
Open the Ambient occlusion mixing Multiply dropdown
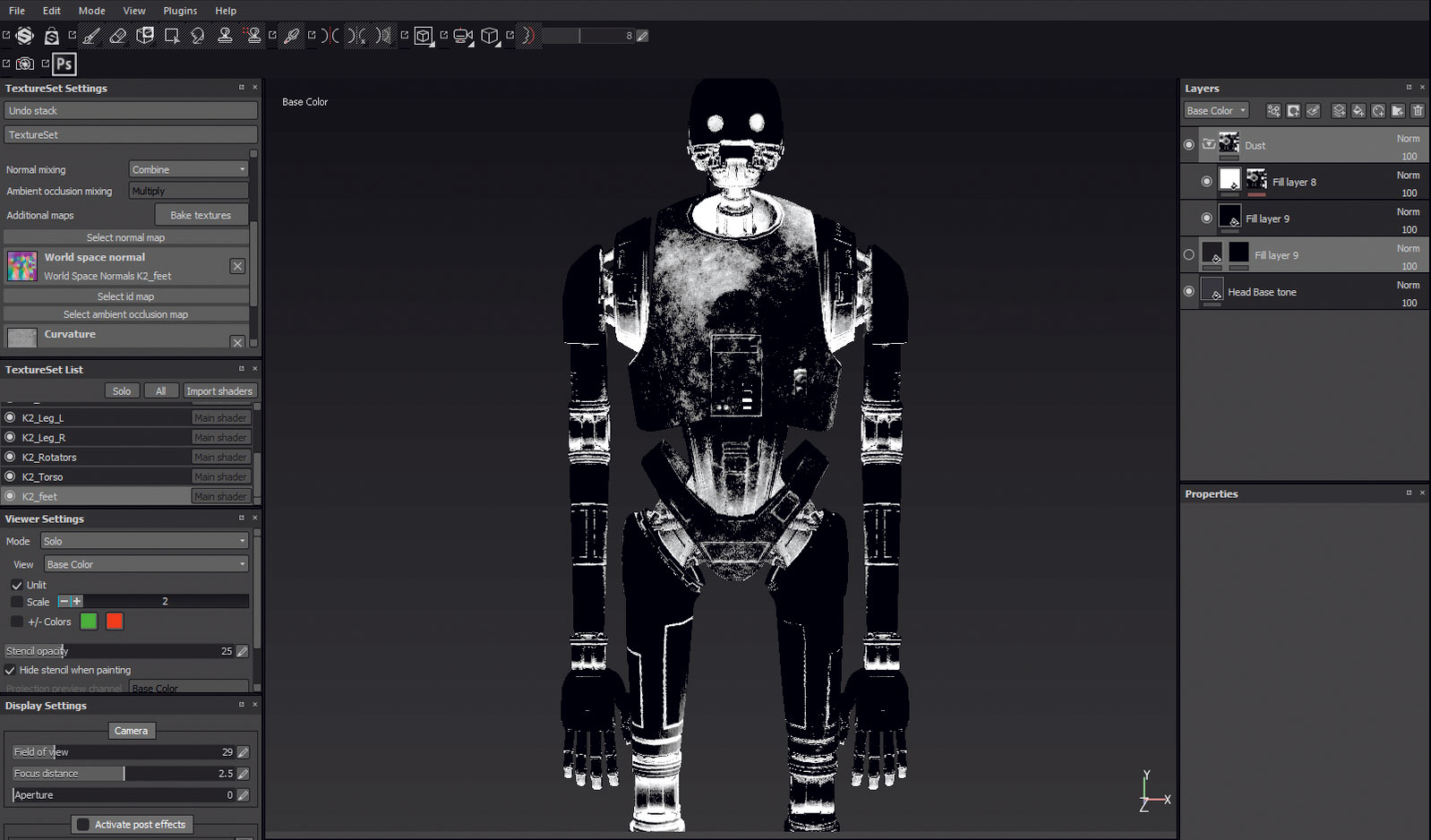tap(189, 191)
